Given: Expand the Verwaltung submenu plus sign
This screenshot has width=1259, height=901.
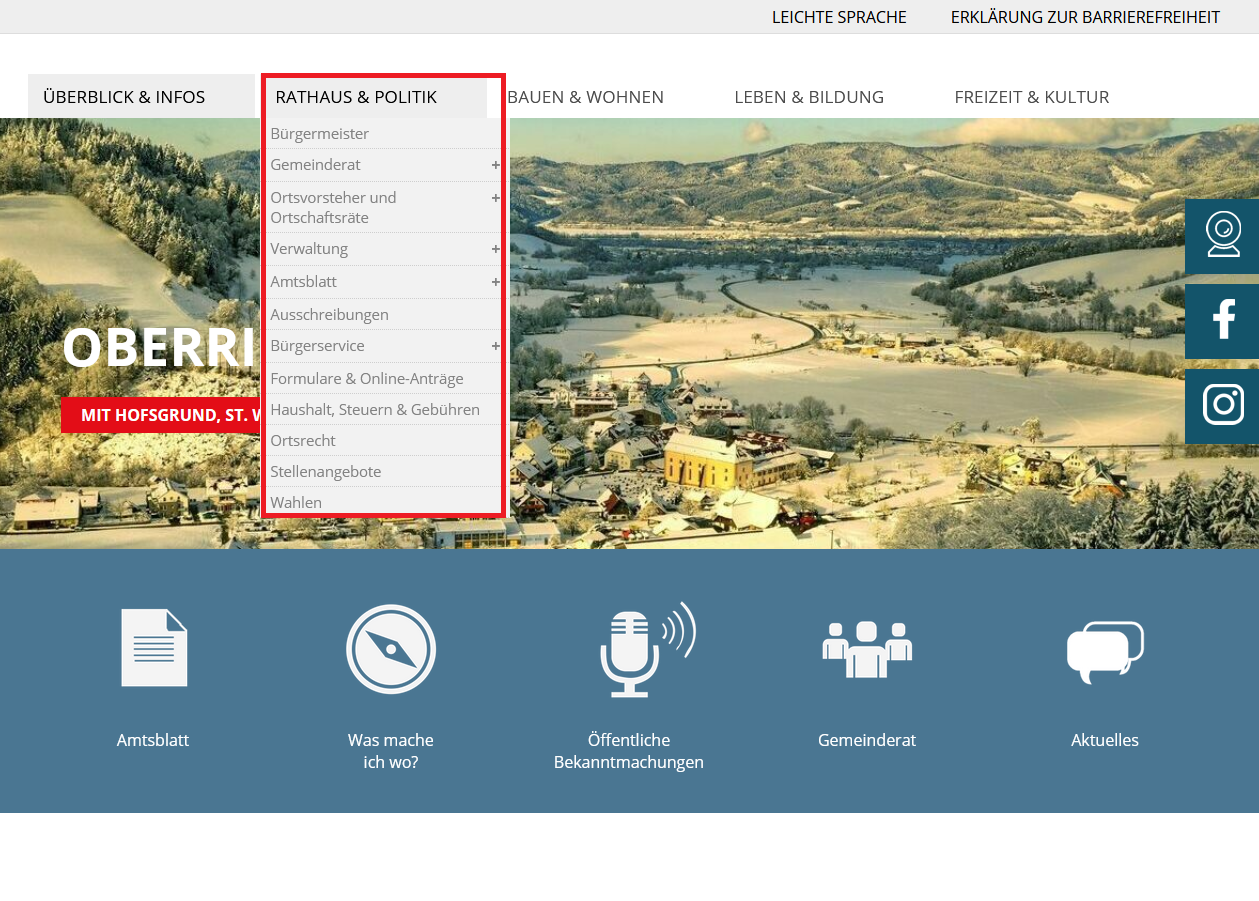Looking at the screenshot, I should 495,249.
